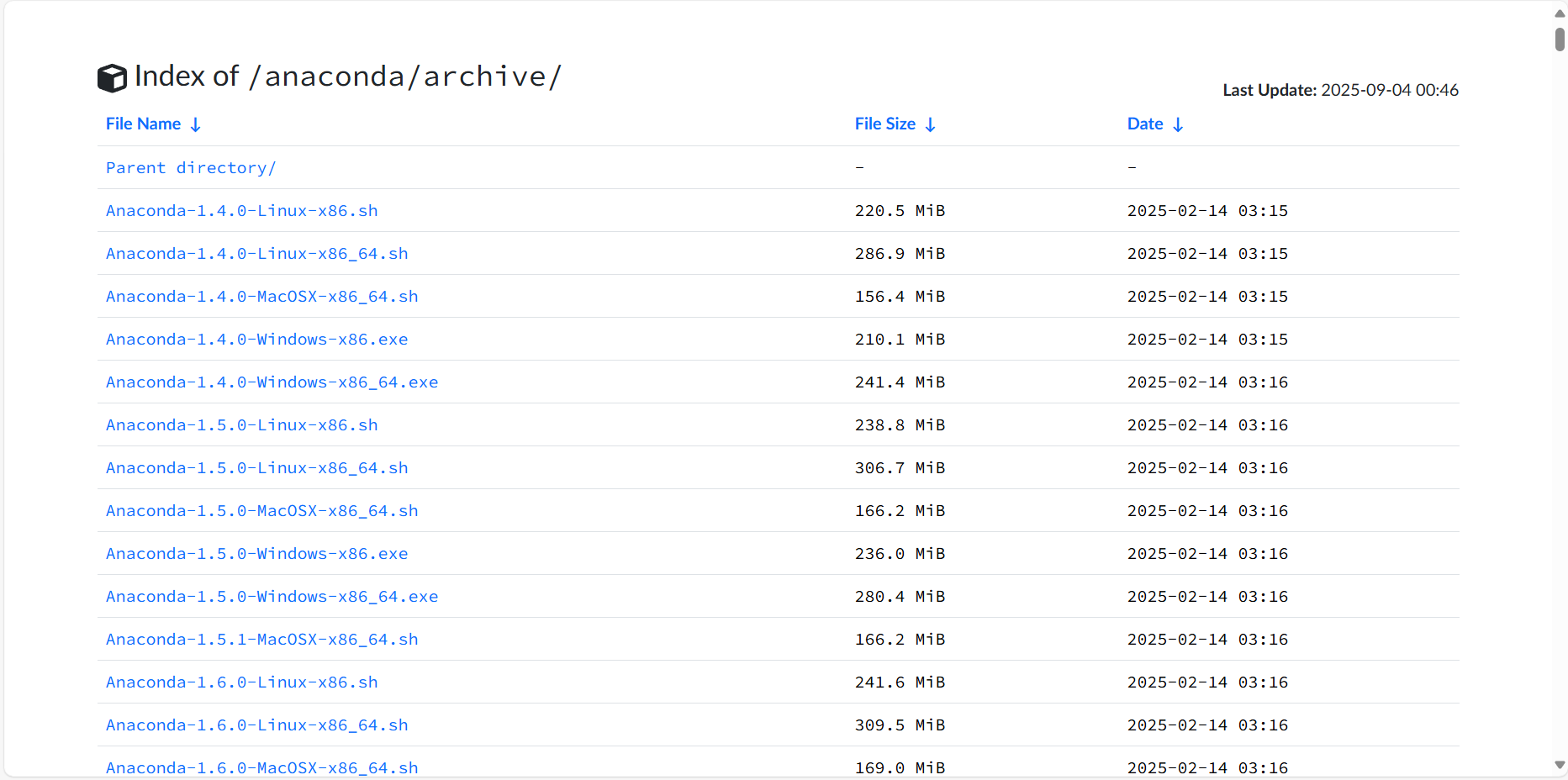Open Anaconda-1.4.0-MacOSX-x86_64.sh link
The width and height of the screenshot is (1568, 780).
(261, 297)
